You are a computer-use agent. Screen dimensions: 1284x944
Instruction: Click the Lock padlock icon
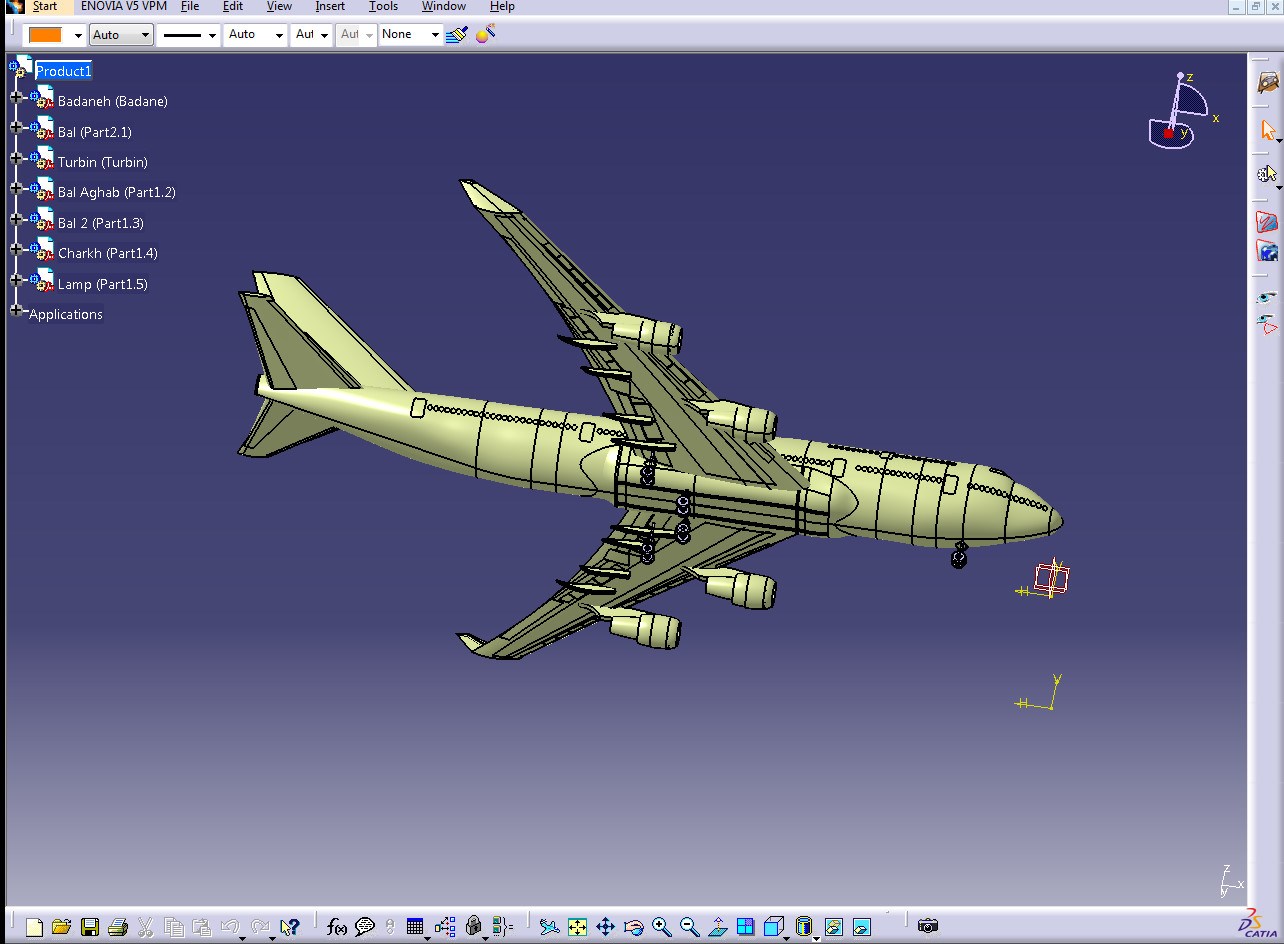474,927
